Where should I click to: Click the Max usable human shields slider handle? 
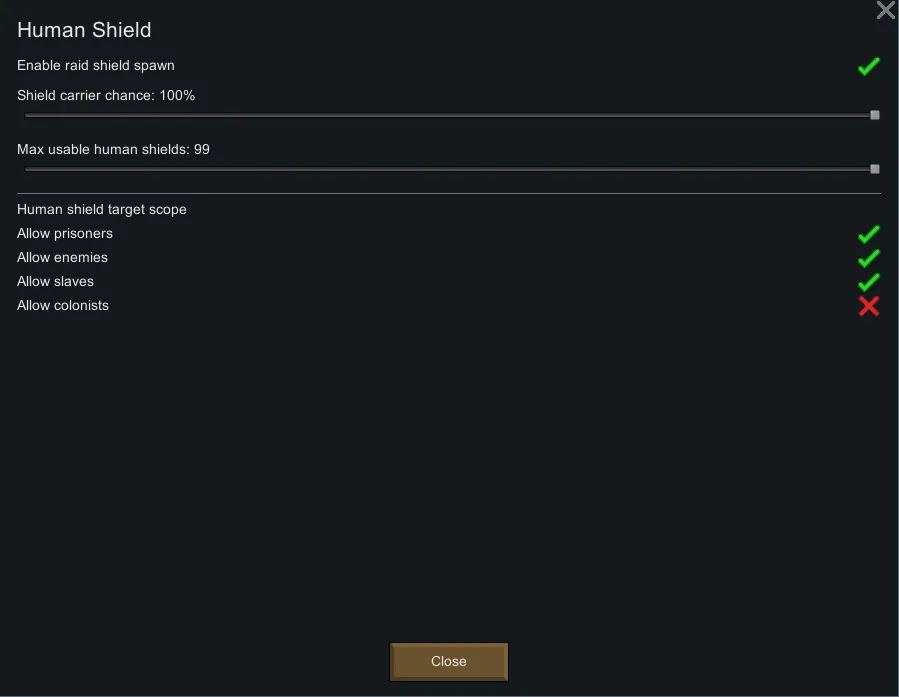[875, 169]
